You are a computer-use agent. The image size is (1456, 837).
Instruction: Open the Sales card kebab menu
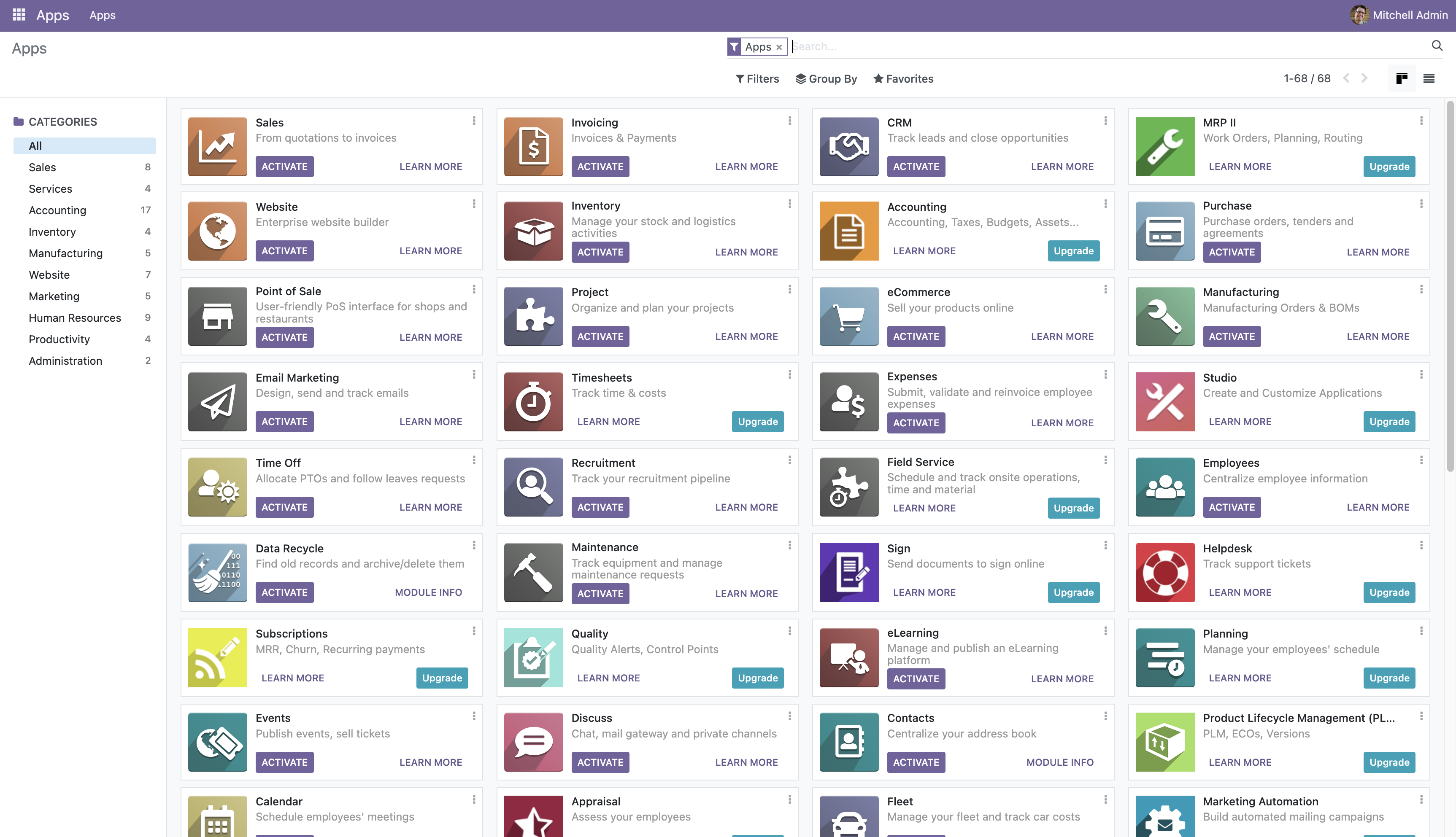(x=474, y=121)
